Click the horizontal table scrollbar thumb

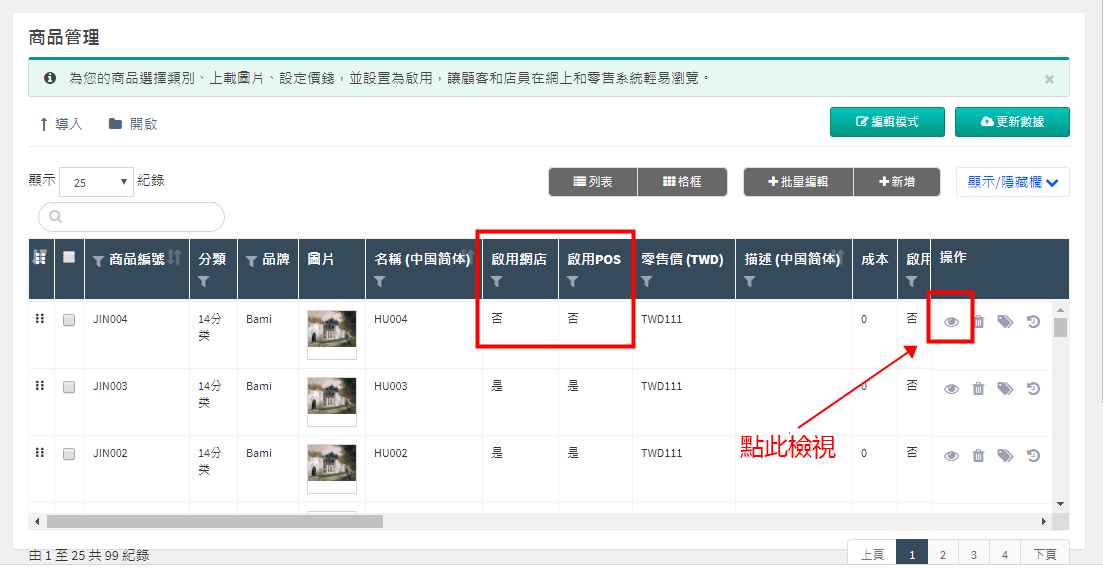tap(215, 522)
